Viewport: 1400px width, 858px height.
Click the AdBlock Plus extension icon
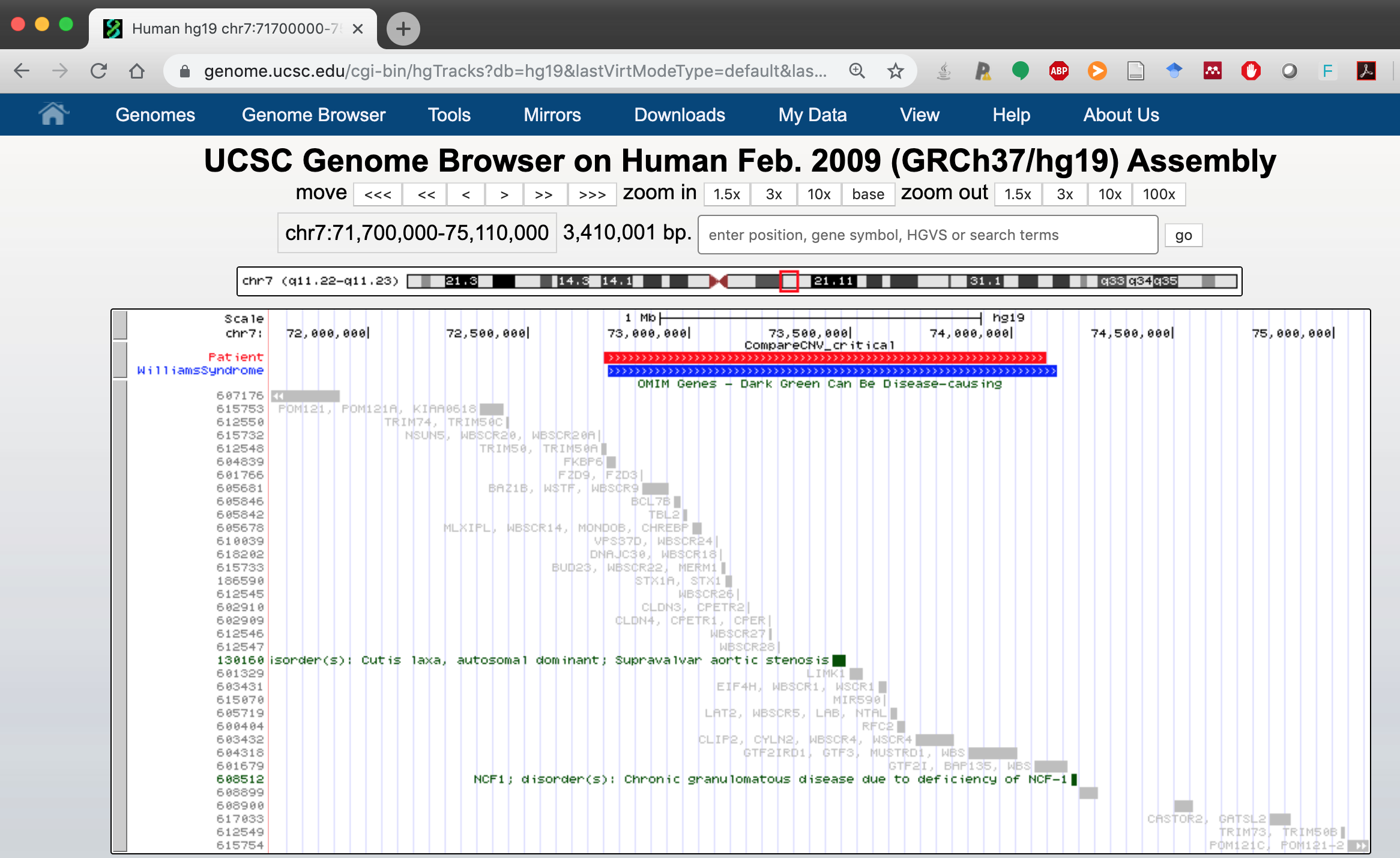point(1058,71)
